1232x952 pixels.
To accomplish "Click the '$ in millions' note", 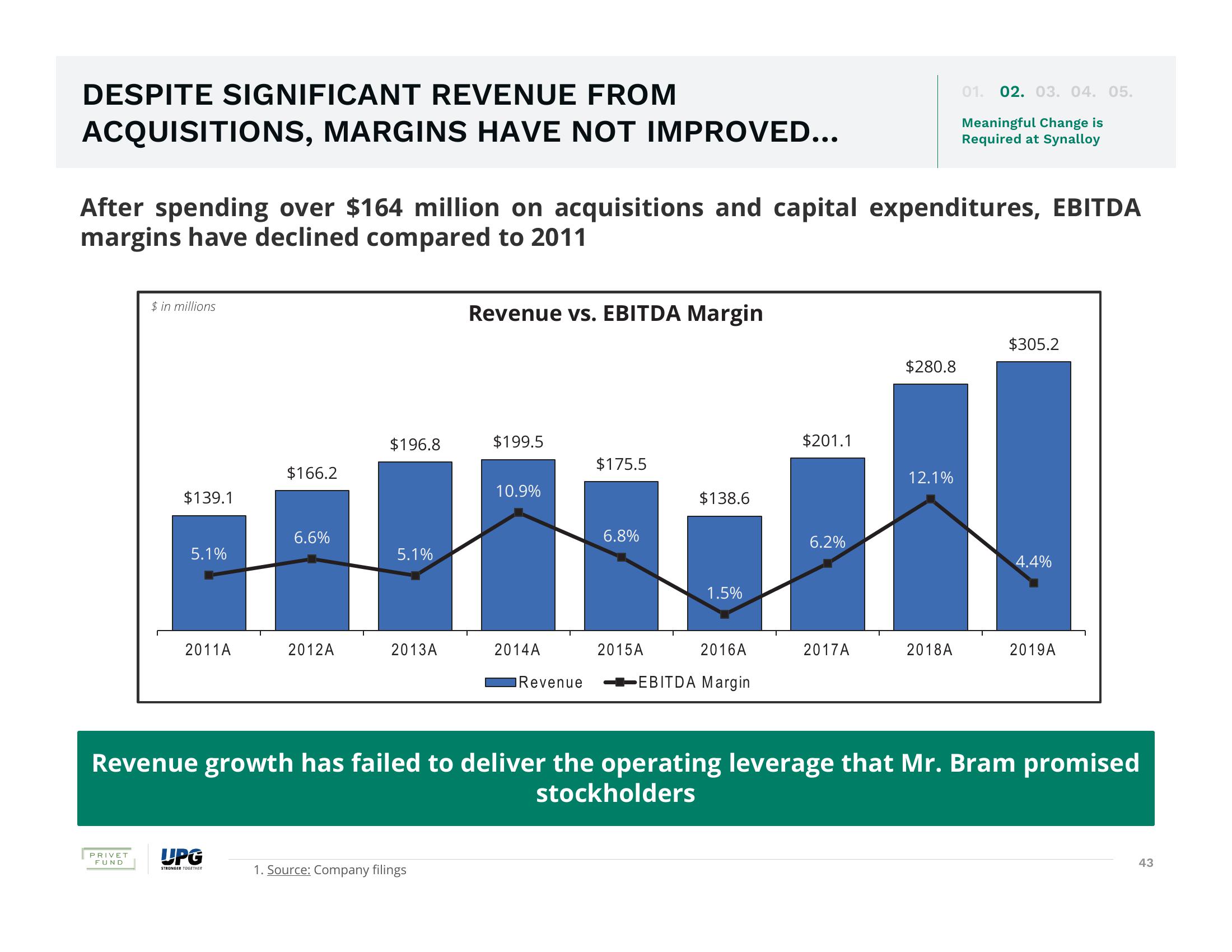I will click(183, 306).
